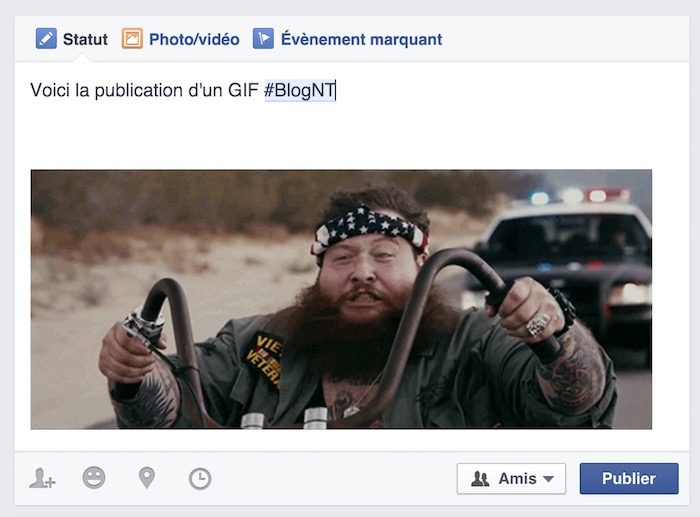Select the Statut tab label
The height and width of the screenshot is (517, 700).
point(85,39)
